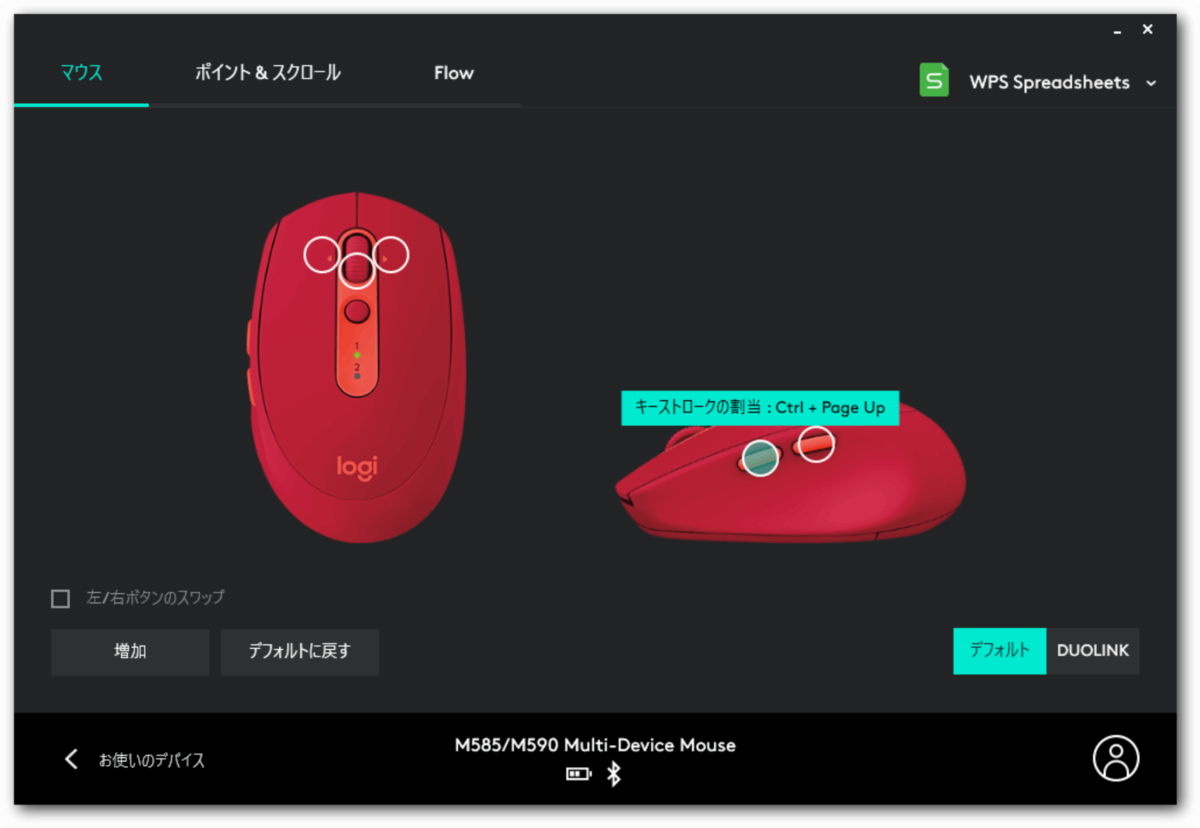The height and width of the screenshot is (828, 1200).
Task: Open the ポイント & スクロール tab
Action: (x=268, y=73)
